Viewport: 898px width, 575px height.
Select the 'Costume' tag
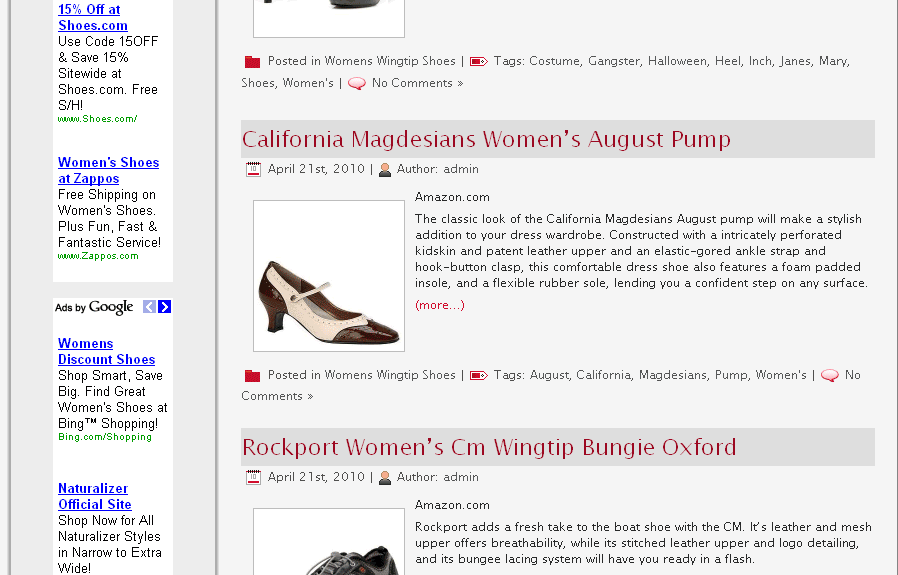[554, 61]
